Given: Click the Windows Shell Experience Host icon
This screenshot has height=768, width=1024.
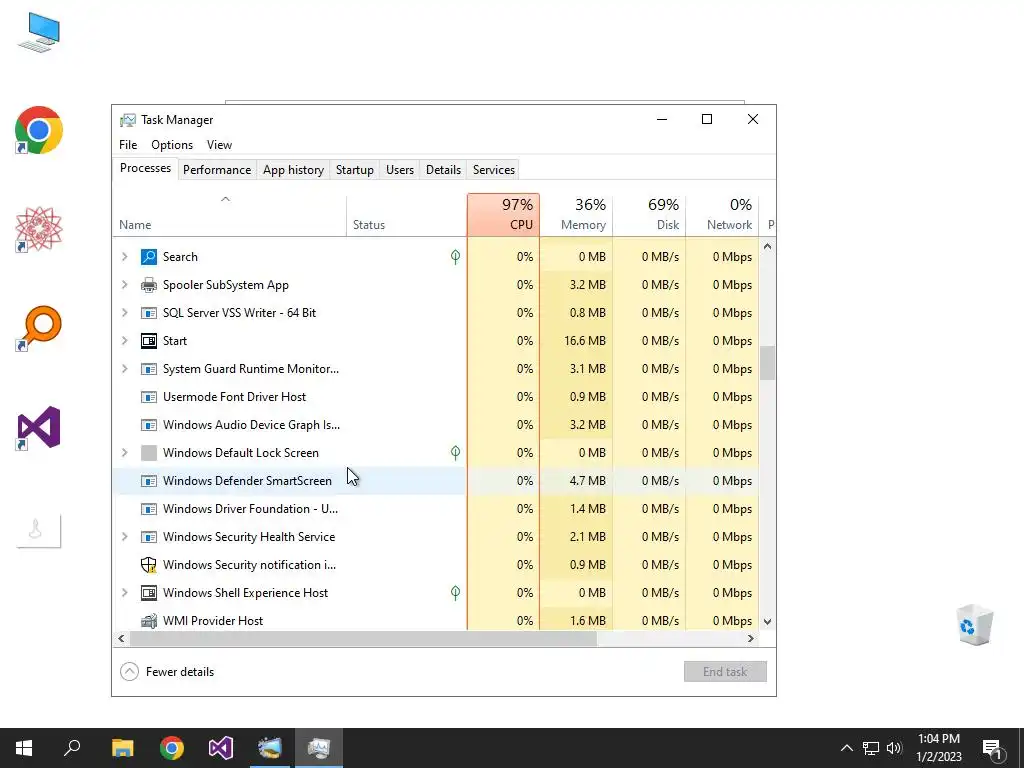Looking at the screenshot, I should tap(149, 593).
